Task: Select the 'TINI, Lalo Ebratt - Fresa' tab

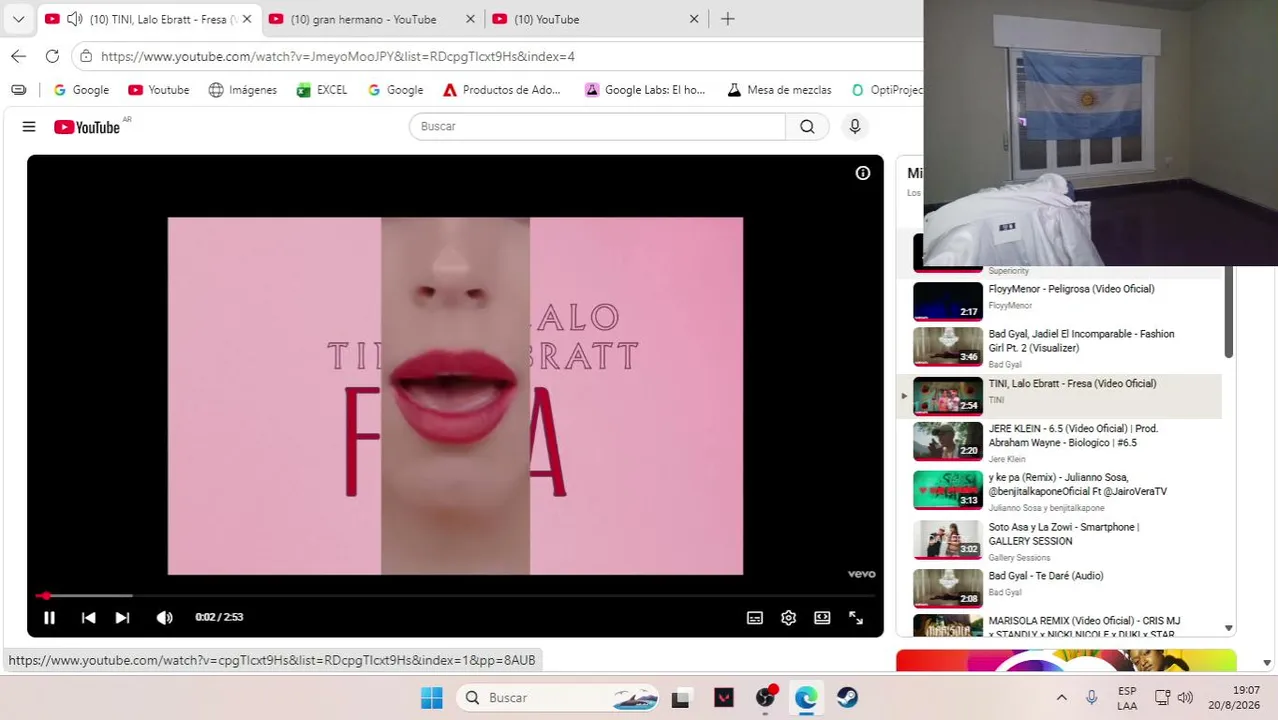Action: point(150,19)
